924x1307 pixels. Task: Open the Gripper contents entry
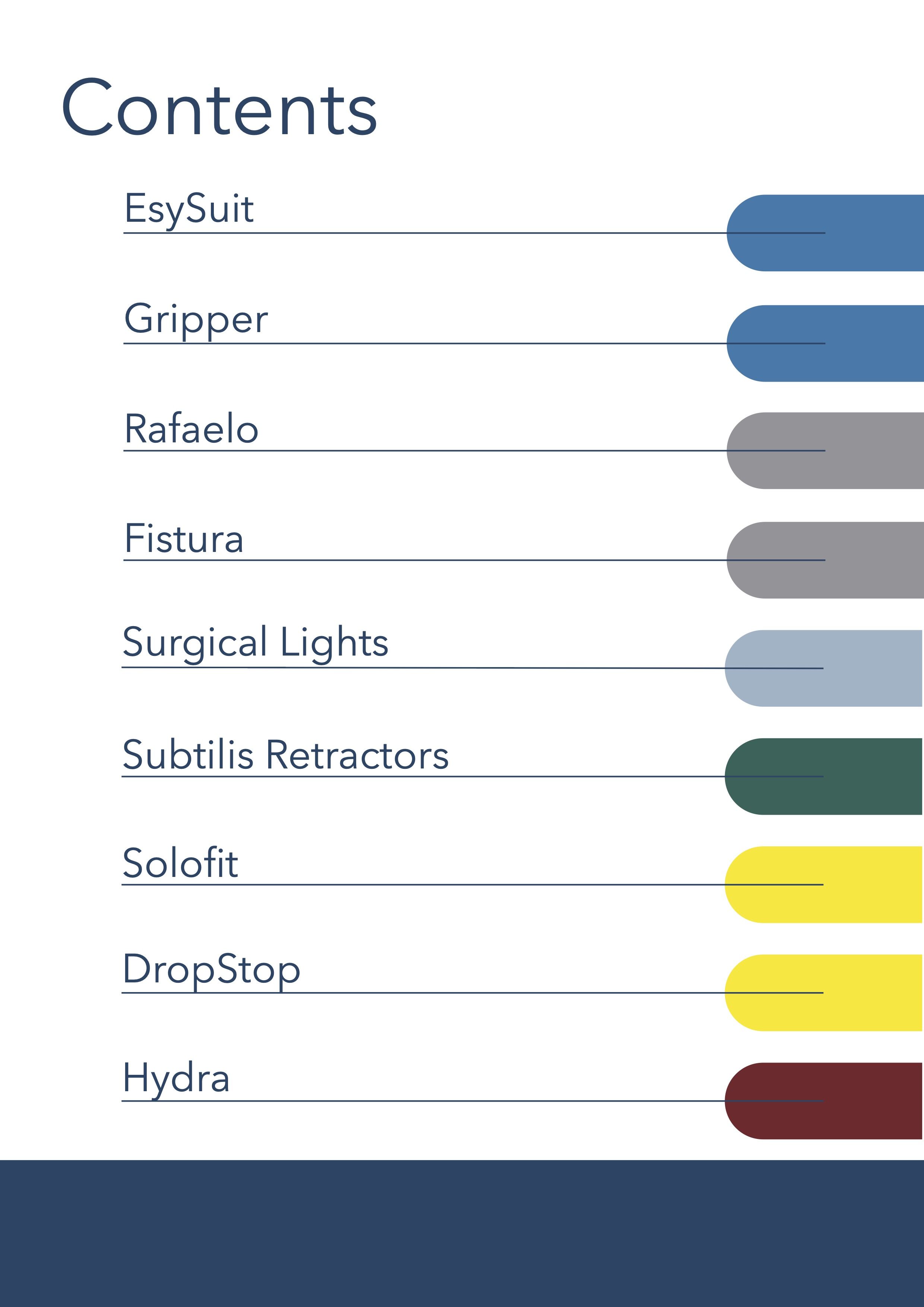click(x=196, y=321)
